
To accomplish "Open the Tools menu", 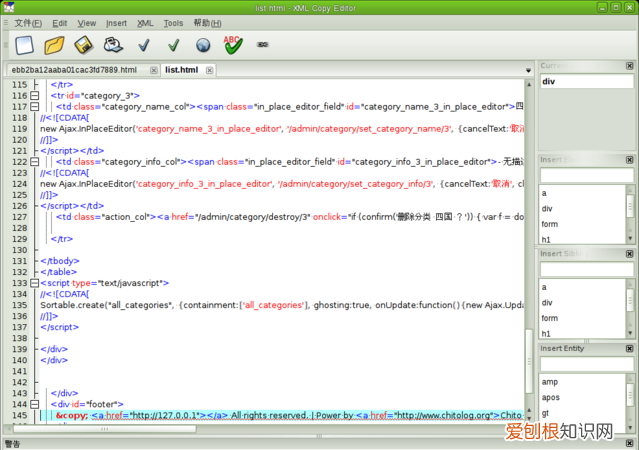I will [x=173, y=22].
